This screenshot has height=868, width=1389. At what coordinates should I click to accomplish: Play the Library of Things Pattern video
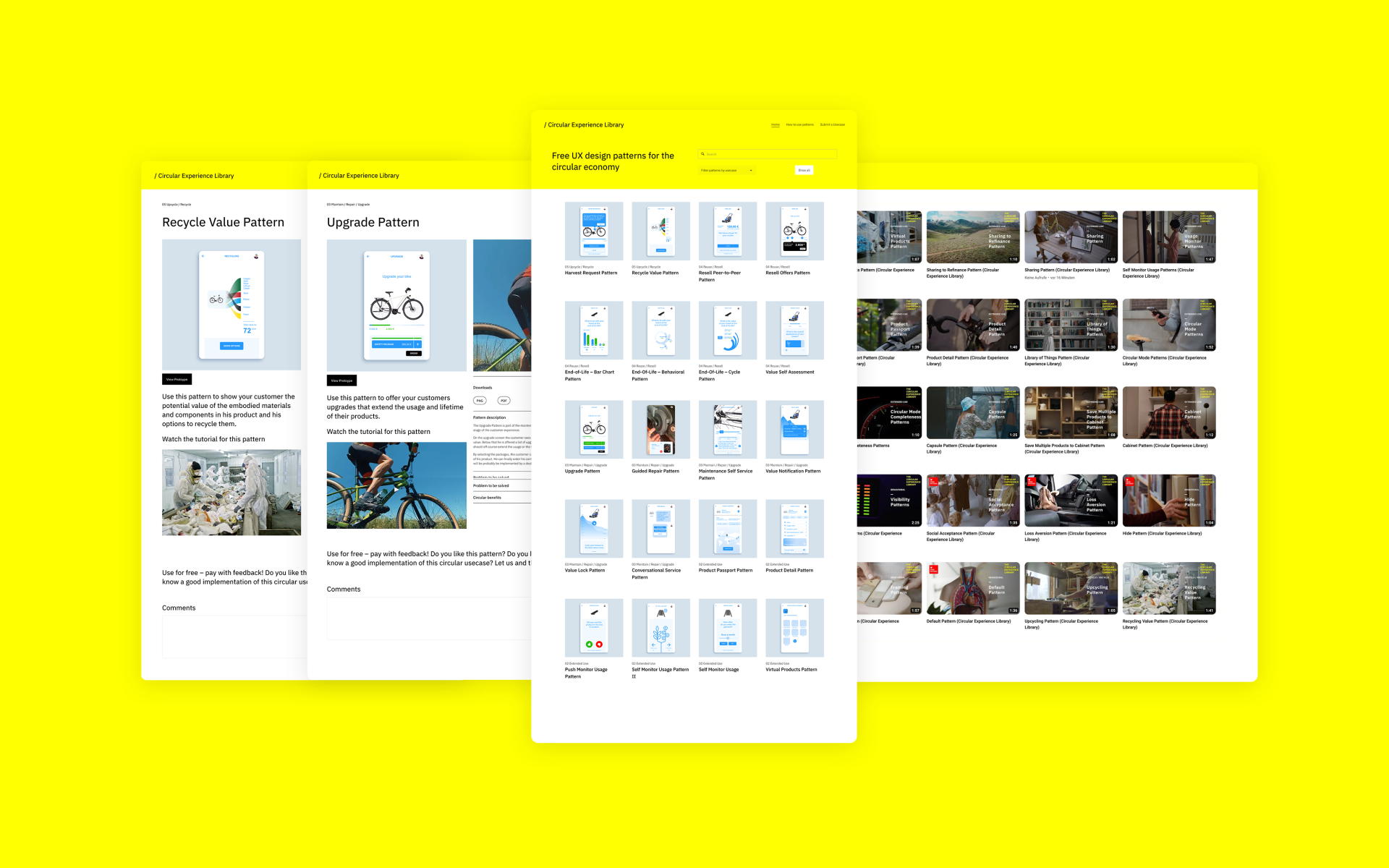(x=1071, y=325)
